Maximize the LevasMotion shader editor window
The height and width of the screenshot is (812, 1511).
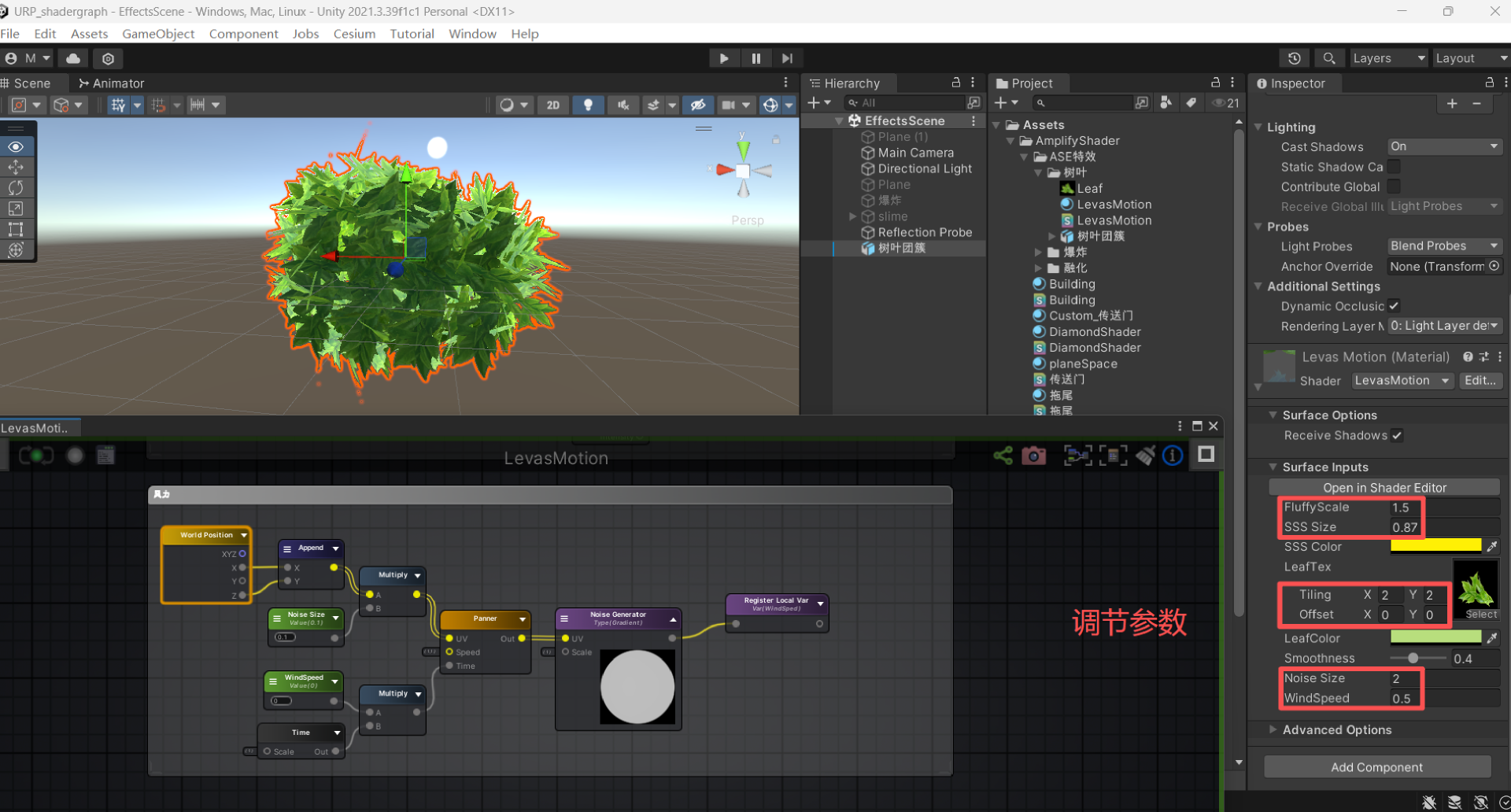coord(1197,426)
